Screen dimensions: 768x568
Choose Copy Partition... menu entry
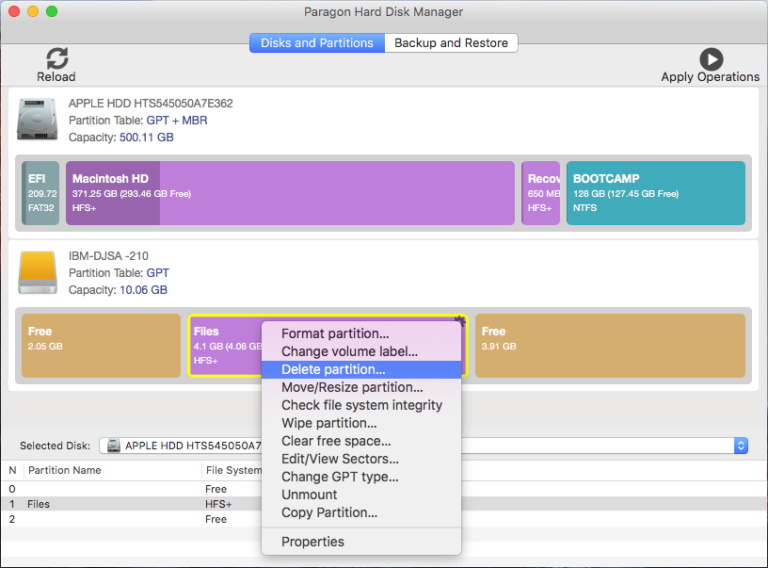[x=361, y=513]
